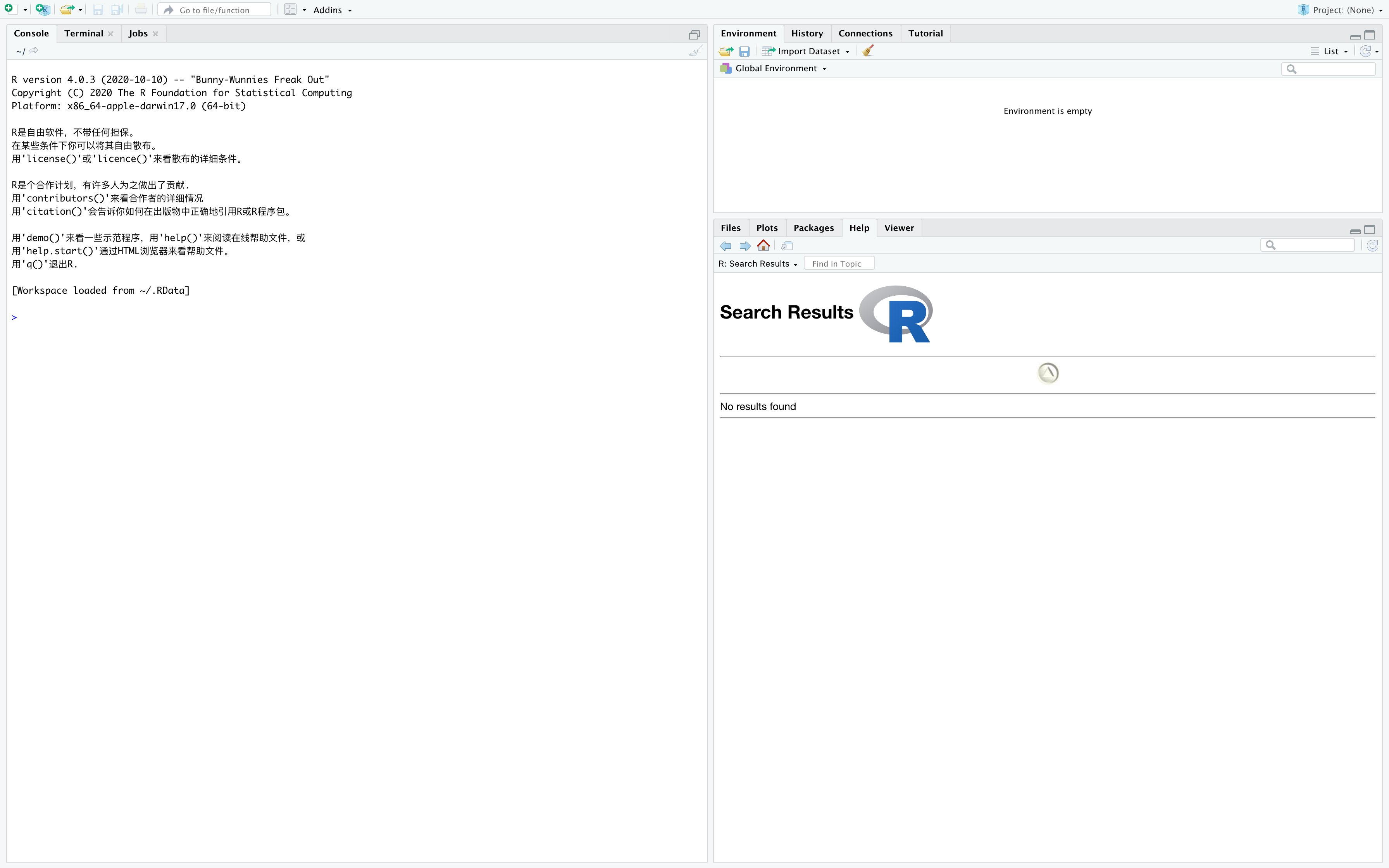Switch to the History tab
1389x868 pixels.
(x=807, y=33)
